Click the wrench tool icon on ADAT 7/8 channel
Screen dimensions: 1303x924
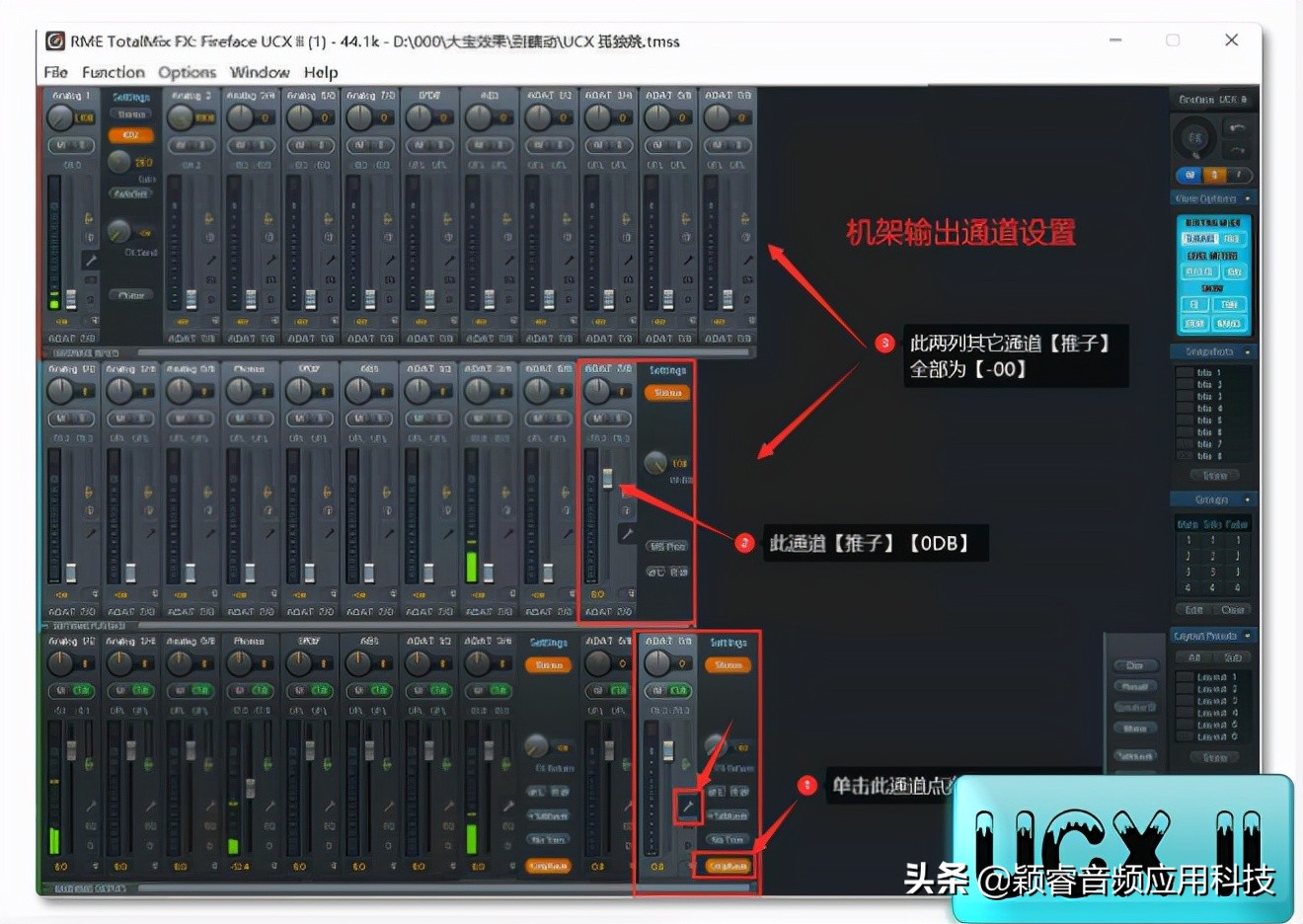(x=629, y=532)
